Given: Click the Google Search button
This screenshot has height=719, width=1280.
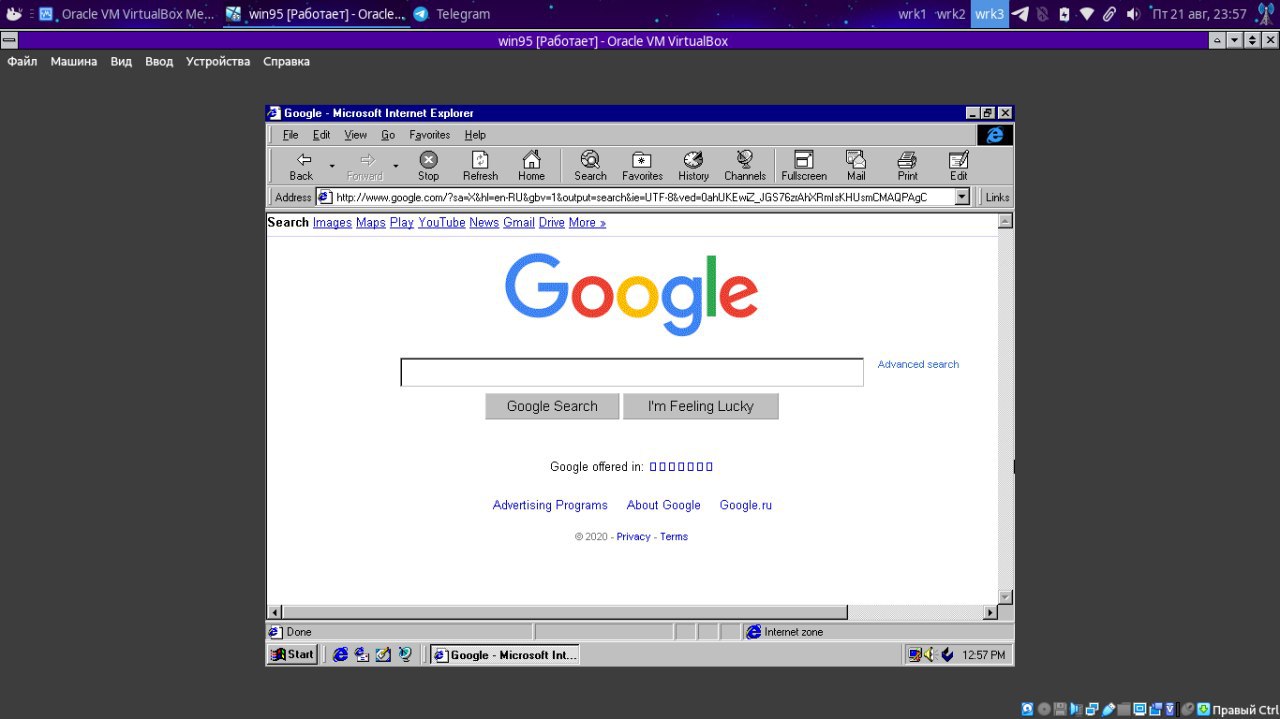Looking at the screenshot, I should (x=552, y=406).
